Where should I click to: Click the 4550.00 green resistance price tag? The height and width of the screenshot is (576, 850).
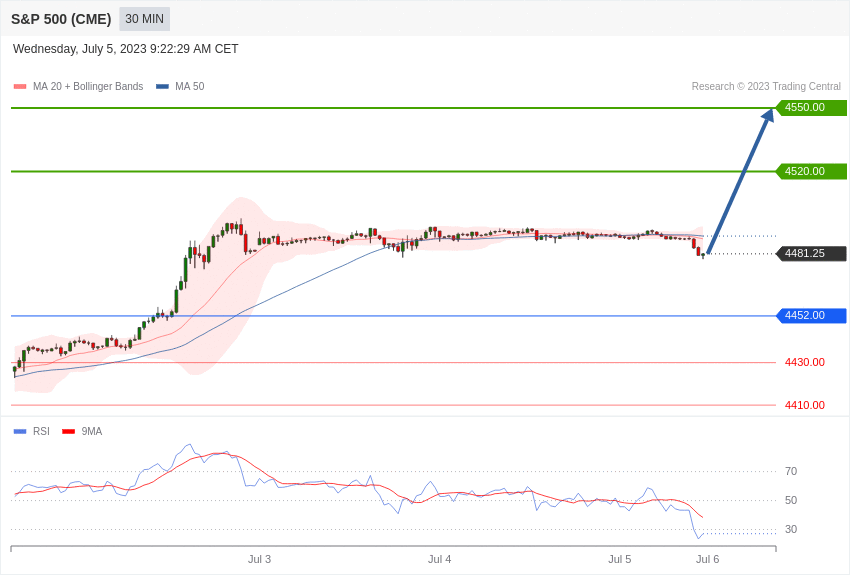(811, 108)
